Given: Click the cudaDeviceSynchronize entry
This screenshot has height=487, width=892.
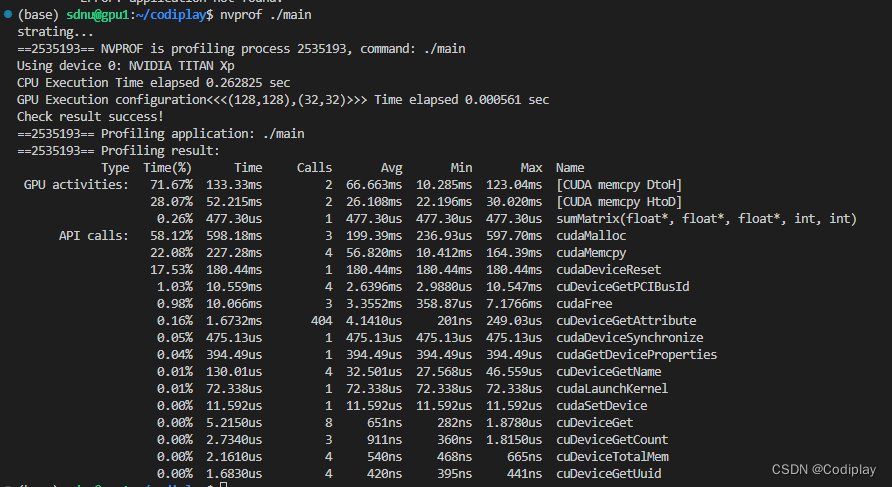Looking at the screenshot, I should tap(629, 338).
